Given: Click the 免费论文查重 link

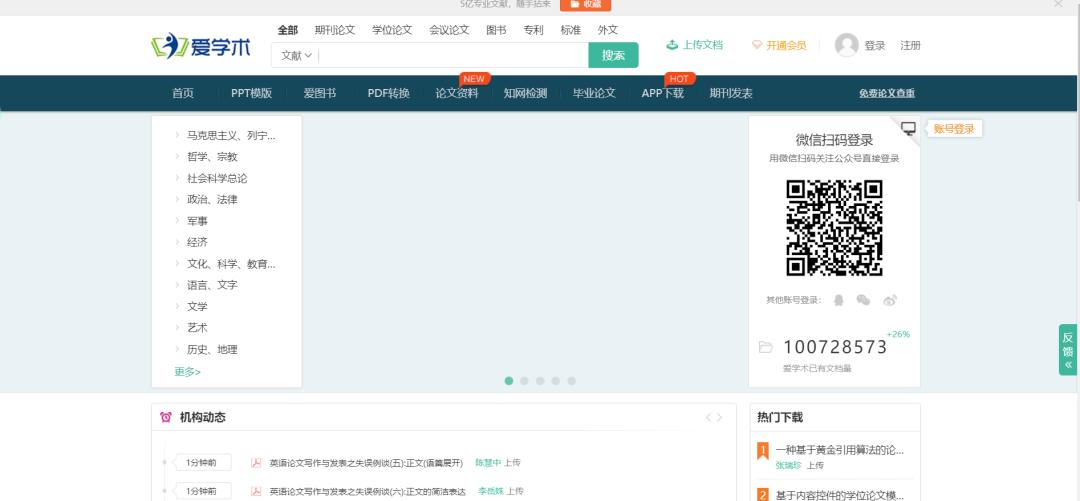Looking at the screenshot, I should pyautogui.click(x=887, y=94).
